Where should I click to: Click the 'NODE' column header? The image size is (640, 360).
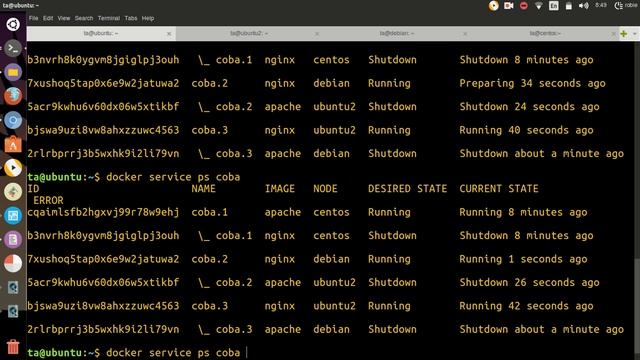coord(325,189)
